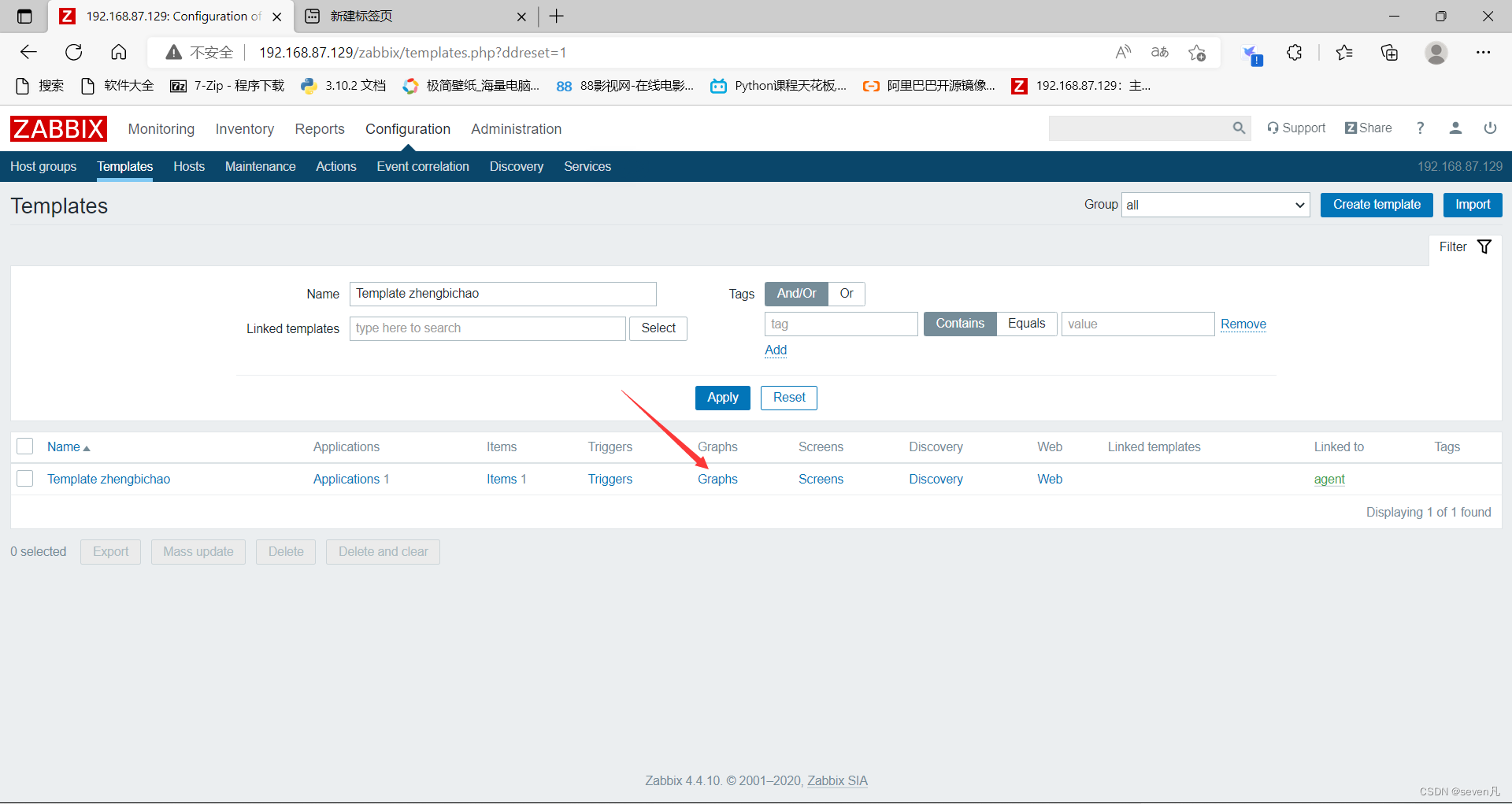1512x804 pixels.
Task: Open tab actions icon at top-left
Action: coord(24,16)
